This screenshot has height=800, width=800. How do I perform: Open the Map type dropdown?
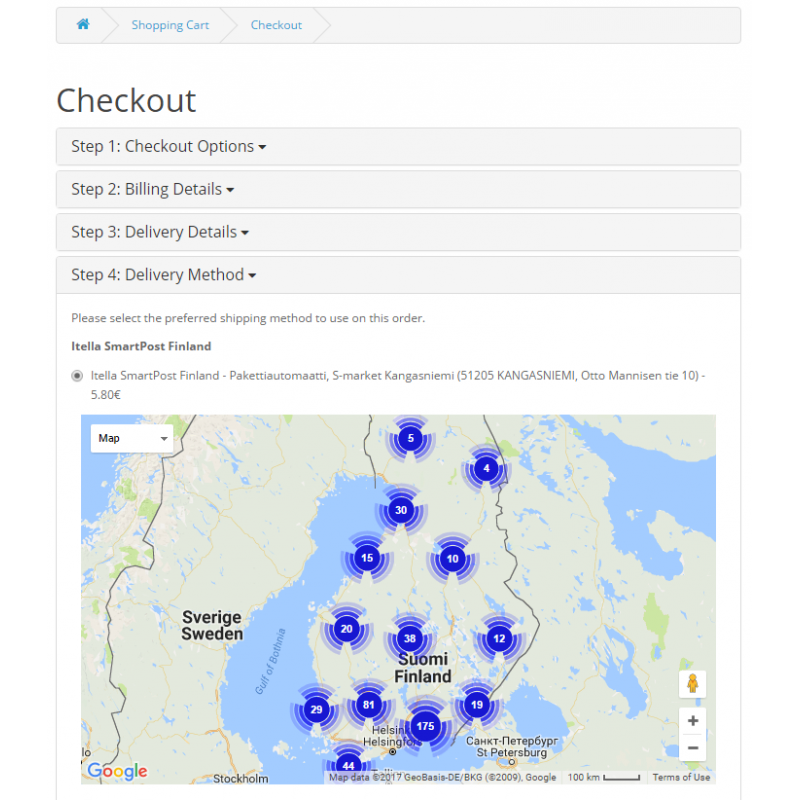point(132,438)
